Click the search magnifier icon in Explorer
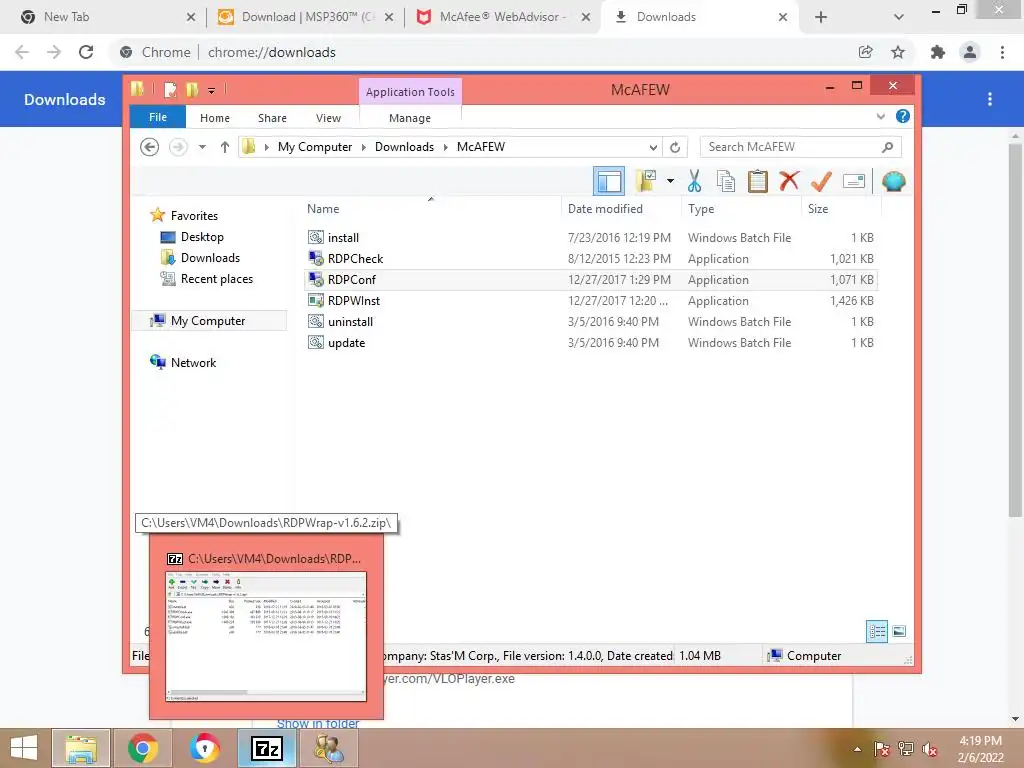 (x=887, y=147)
